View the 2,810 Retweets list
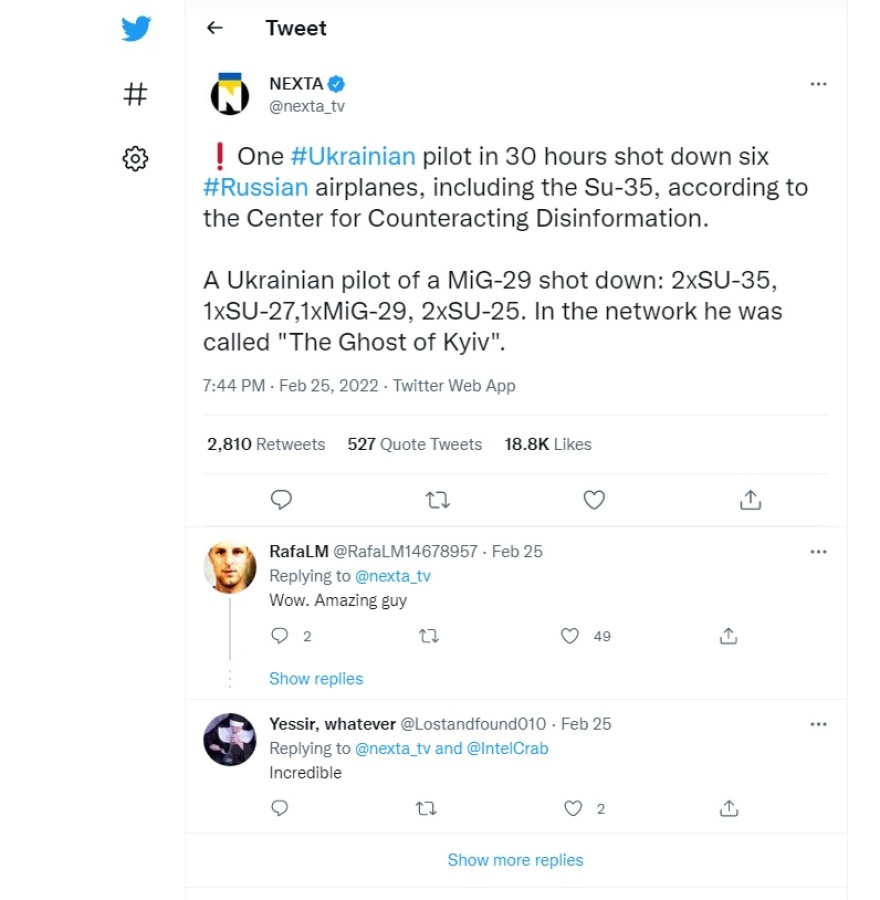Image resolution: width=880 pixels, height=900 pixels. click(x=266, y=444)
